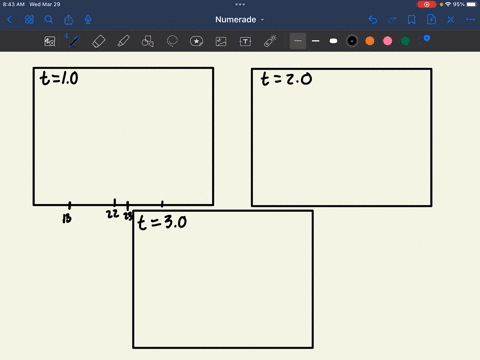Go back using the back arrow
This screenshot has width=480, height=360.
(x=10, y=20)
